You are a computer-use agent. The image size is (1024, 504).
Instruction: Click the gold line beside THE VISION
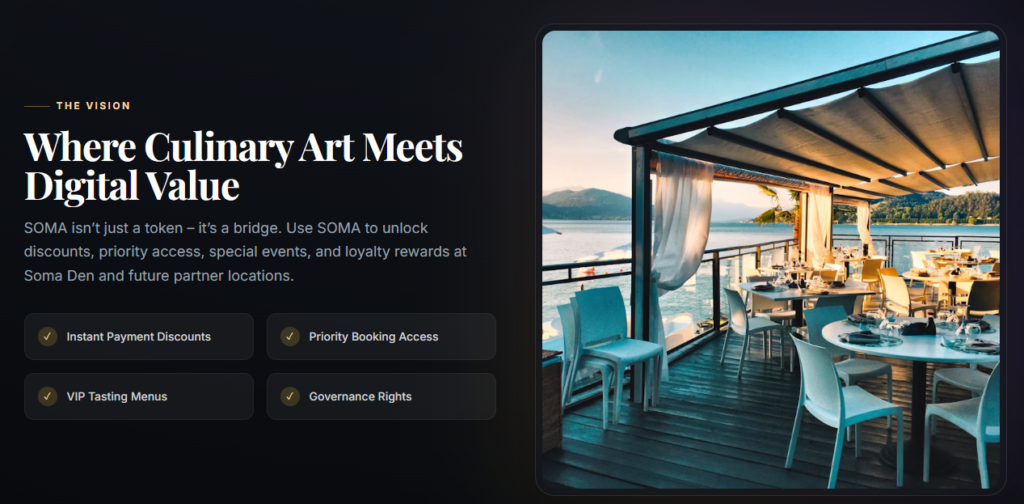pyautogui.click(x=37, y=106)
